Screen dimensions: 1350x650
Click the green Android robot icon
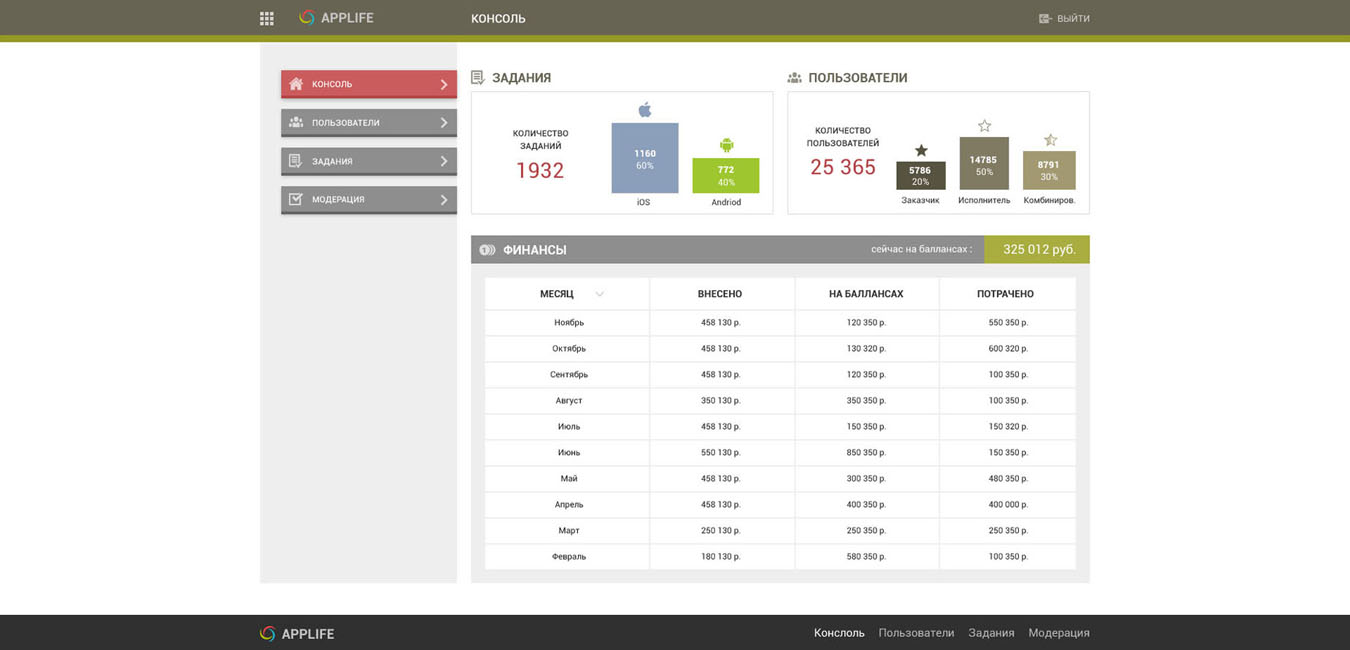(x=726, y=145)
